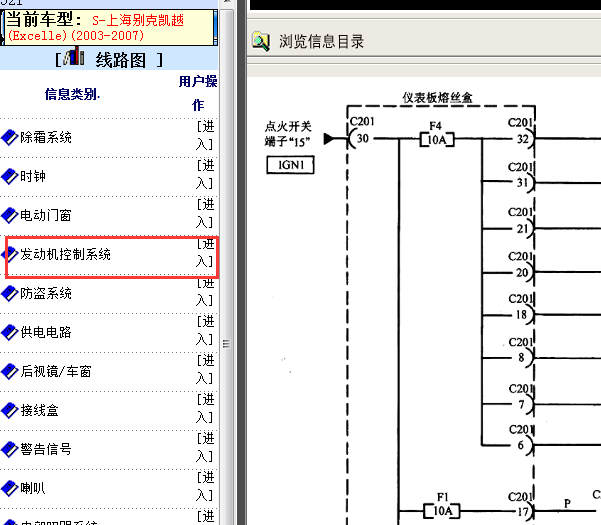
Task: Click the 浏览信息目录 label
Action: click(321, 42)
